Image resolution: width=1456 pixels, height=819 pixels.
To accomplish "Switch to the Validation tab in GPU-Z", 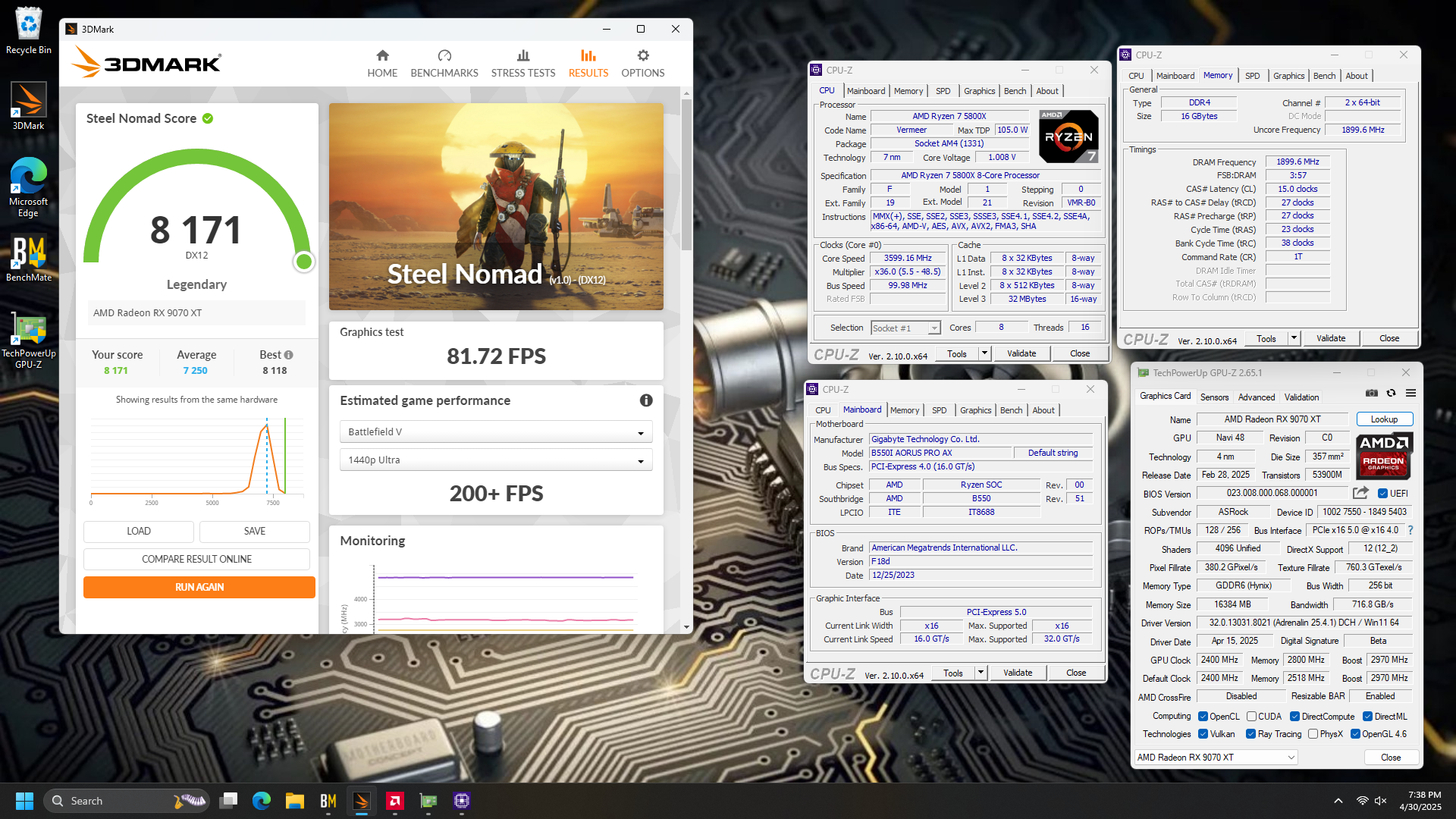I will pos(1301,397).
